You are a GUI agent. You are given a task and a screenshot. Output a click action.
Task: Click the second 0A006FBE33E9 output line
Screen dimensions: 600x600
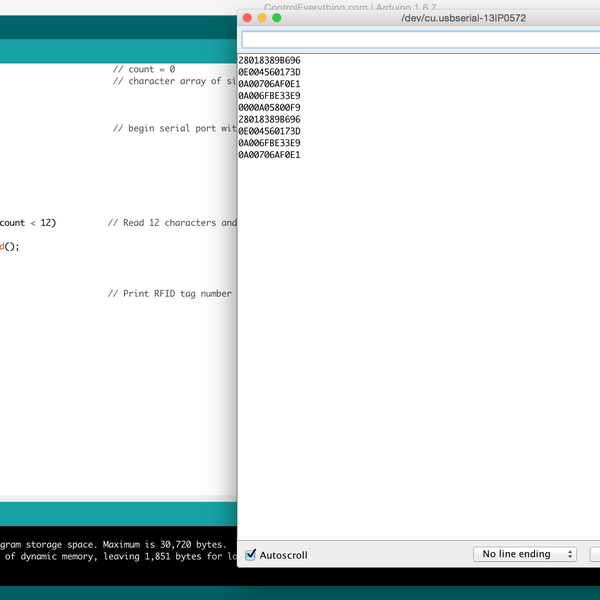[269, 143]
